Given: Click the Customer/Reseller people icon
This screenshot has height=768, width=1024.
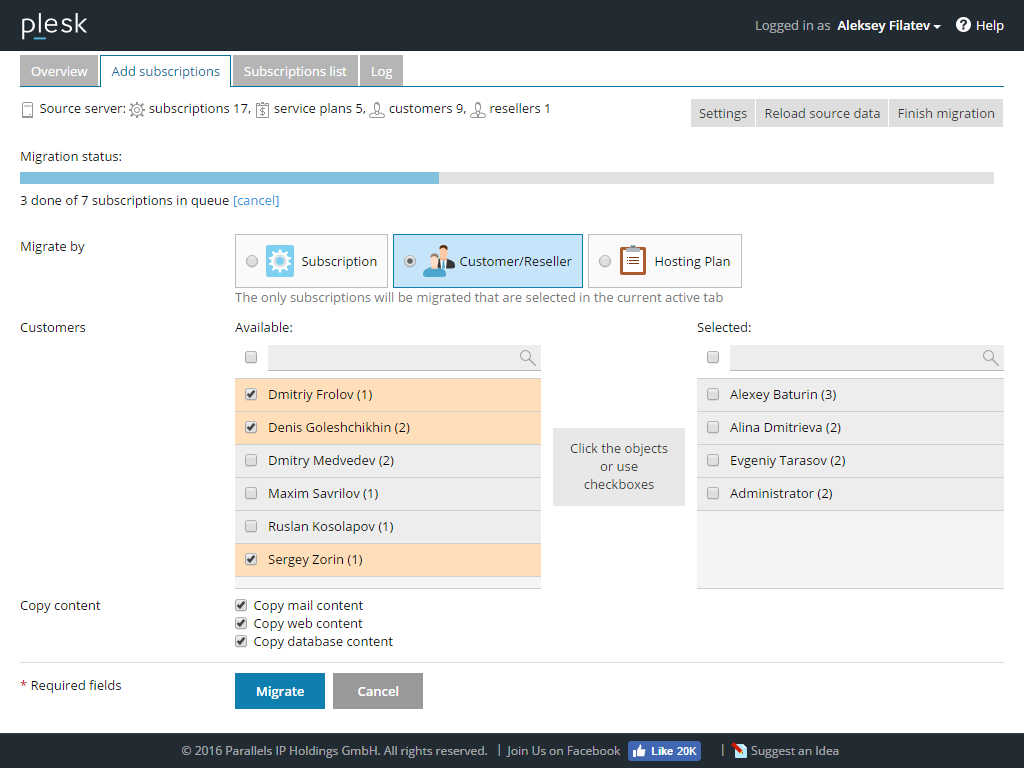Looking at the screenshot, I should coord(438,261).
